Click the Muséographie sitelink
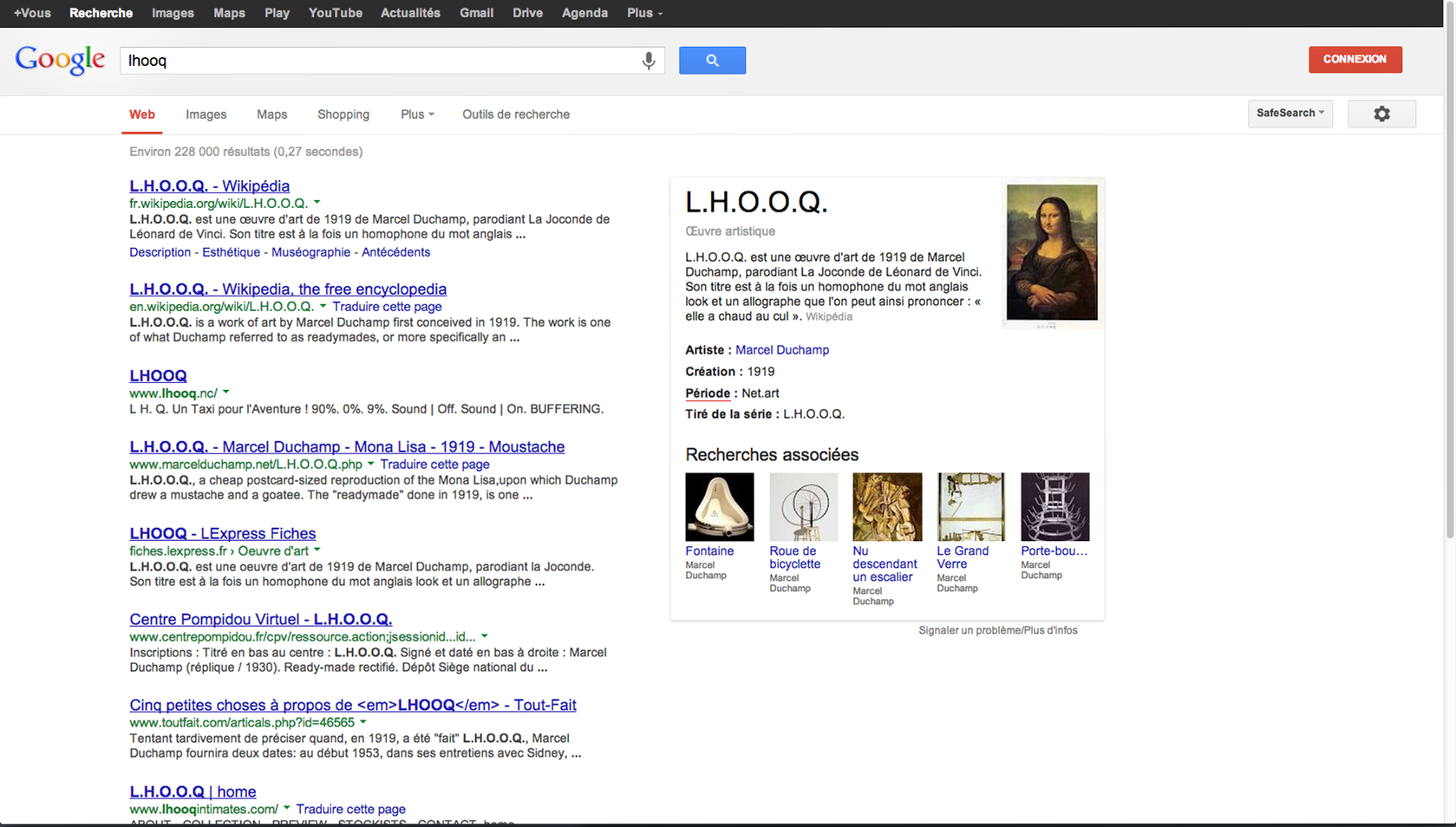The height and width of the screenshot is (827, 1456). tap(310, 252)
